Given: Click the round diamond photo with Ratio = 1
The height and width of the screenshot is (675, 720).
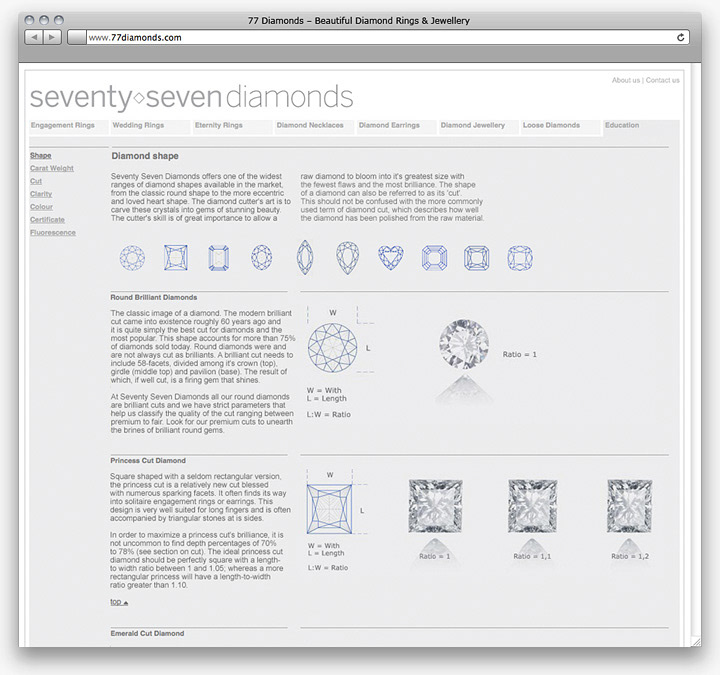Looking at the screenshot, I should click(464, 344).
